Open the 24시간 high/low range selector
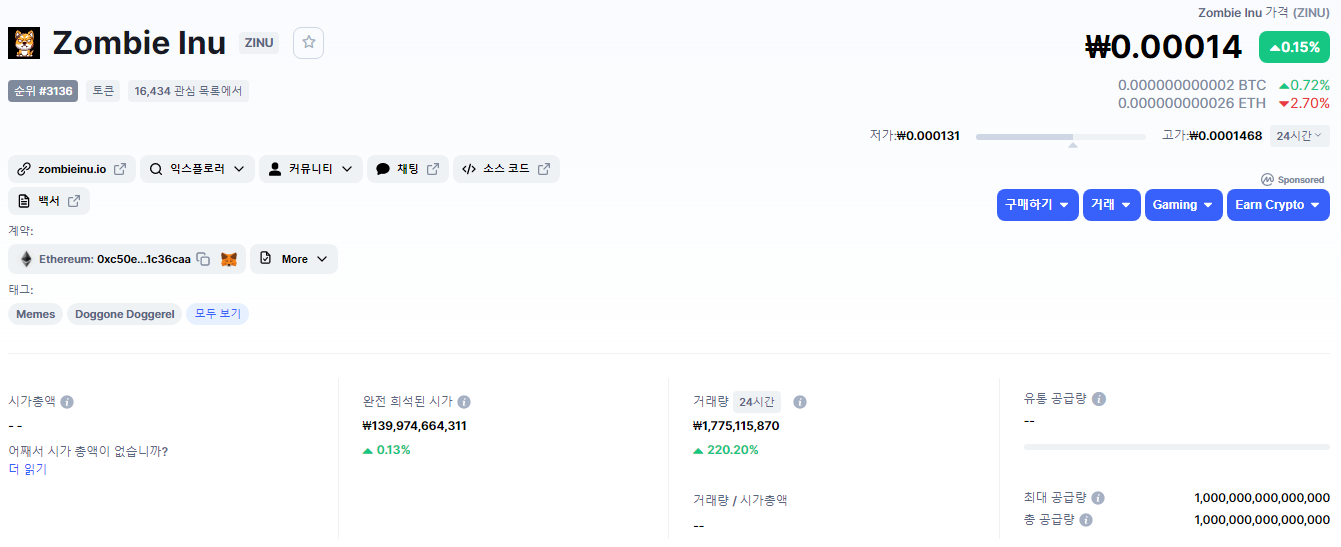The image size is (1341, 547). pos(1299,136)
